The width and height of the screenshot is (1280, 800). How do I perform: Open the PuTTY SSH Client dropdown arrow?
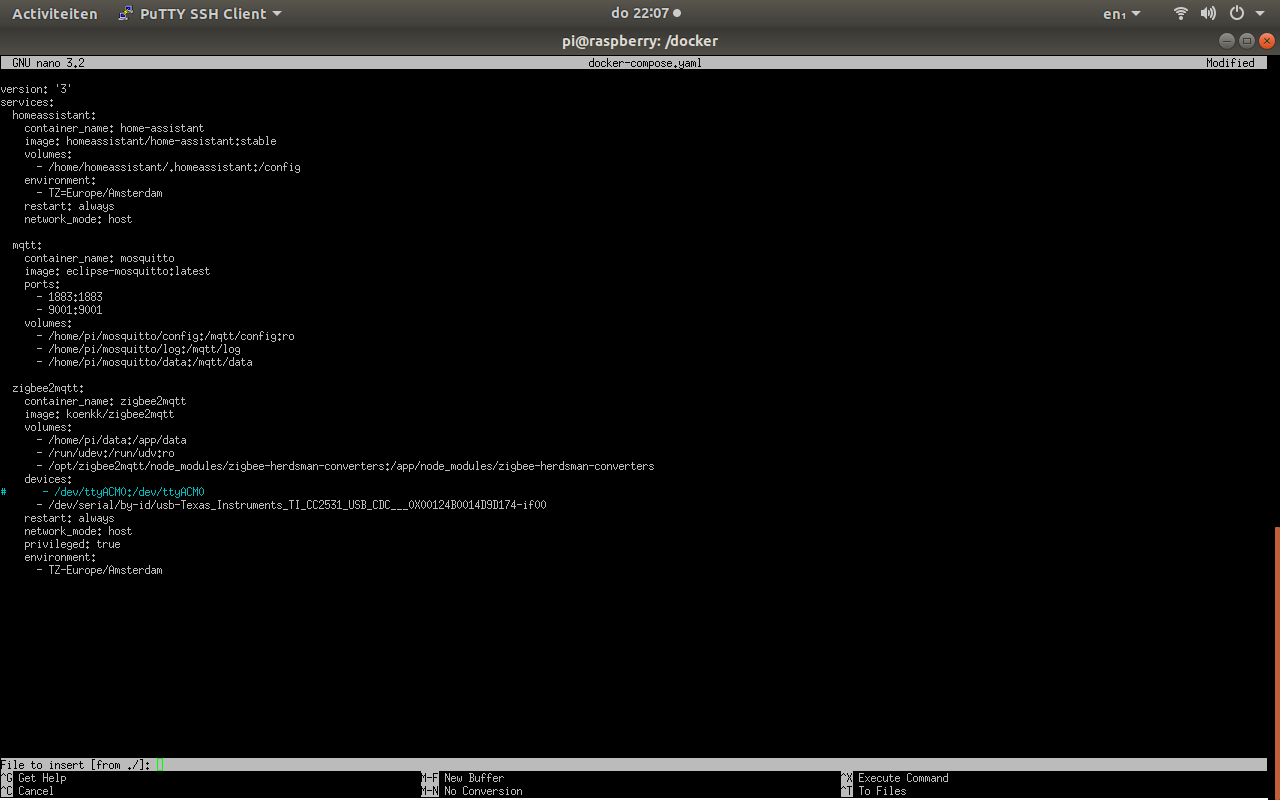pos(276,13)
